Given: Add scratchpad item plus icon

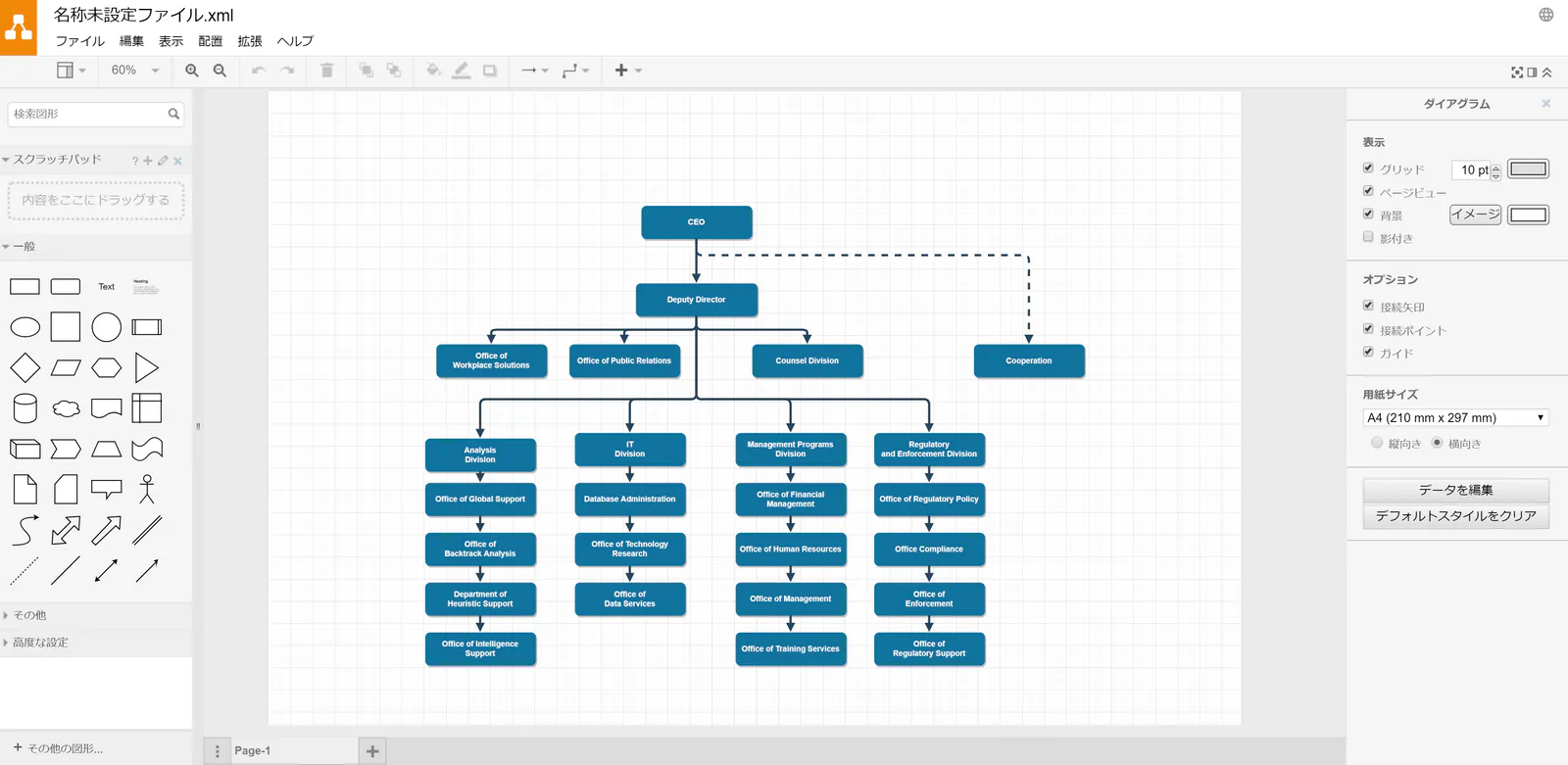Looking at the screenshot, I should point(148,161).
